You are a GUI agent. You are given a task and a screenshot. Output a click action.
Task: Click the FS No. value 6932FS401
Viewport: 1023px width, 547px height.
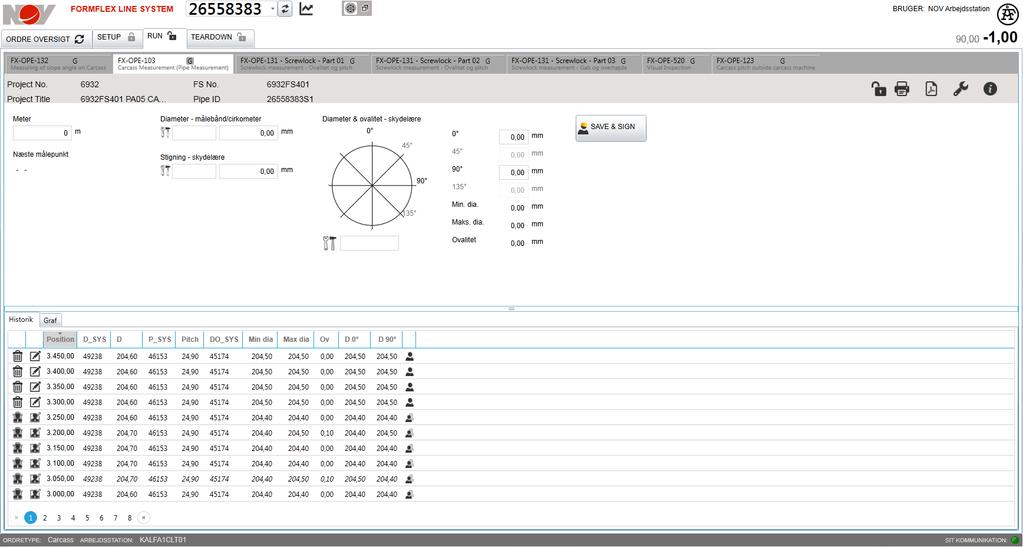(x=288, y=84)
